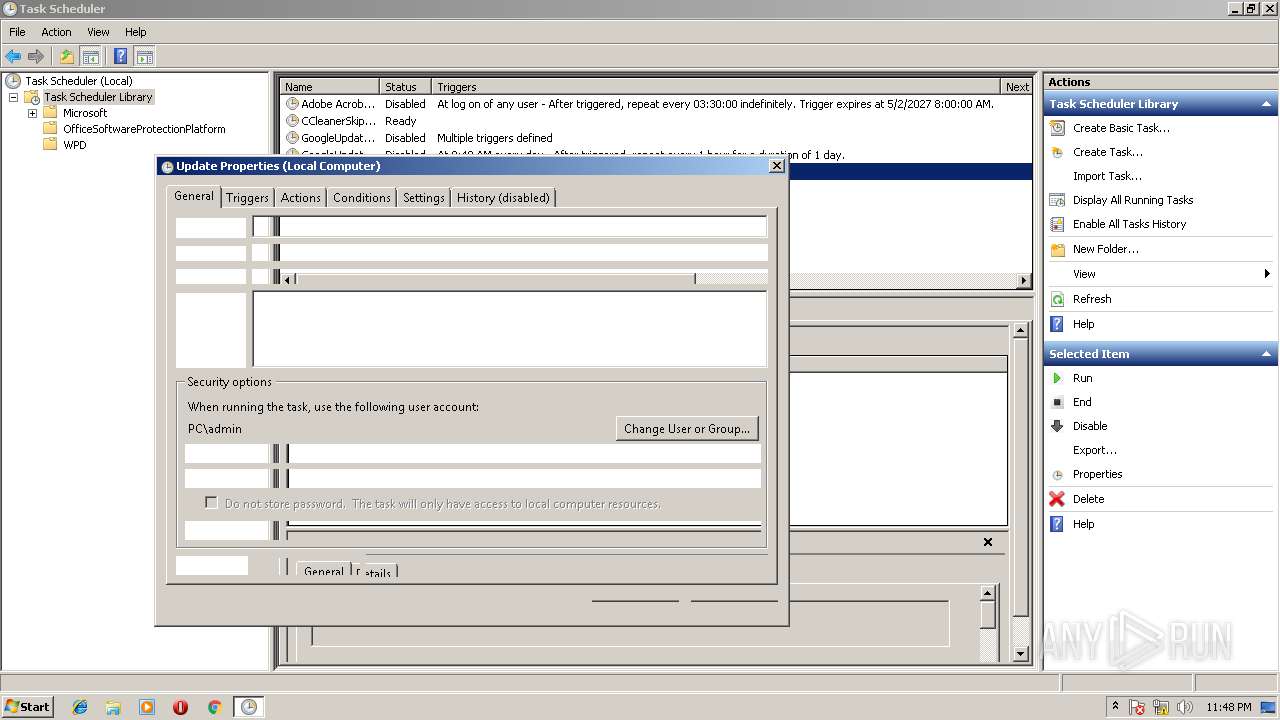Click the Create Task icon
This screenshot has width=1280, height=720.
tap(1057, 152)
